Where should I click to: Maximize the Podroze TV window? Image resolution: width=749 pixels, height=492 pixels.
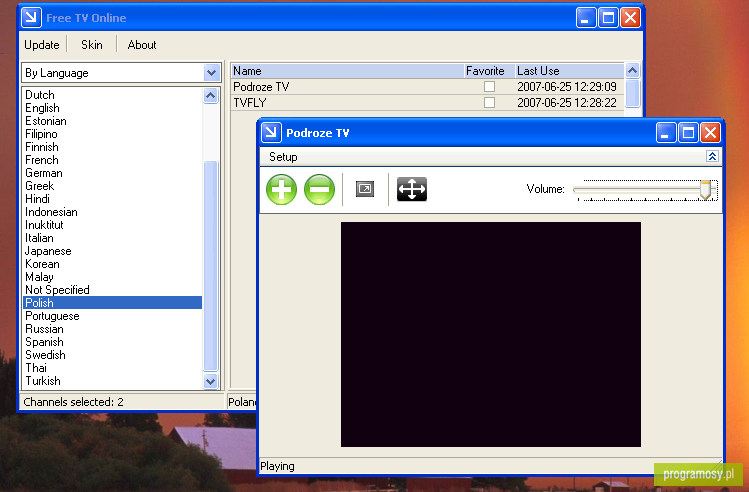click(x=688, y=133)
